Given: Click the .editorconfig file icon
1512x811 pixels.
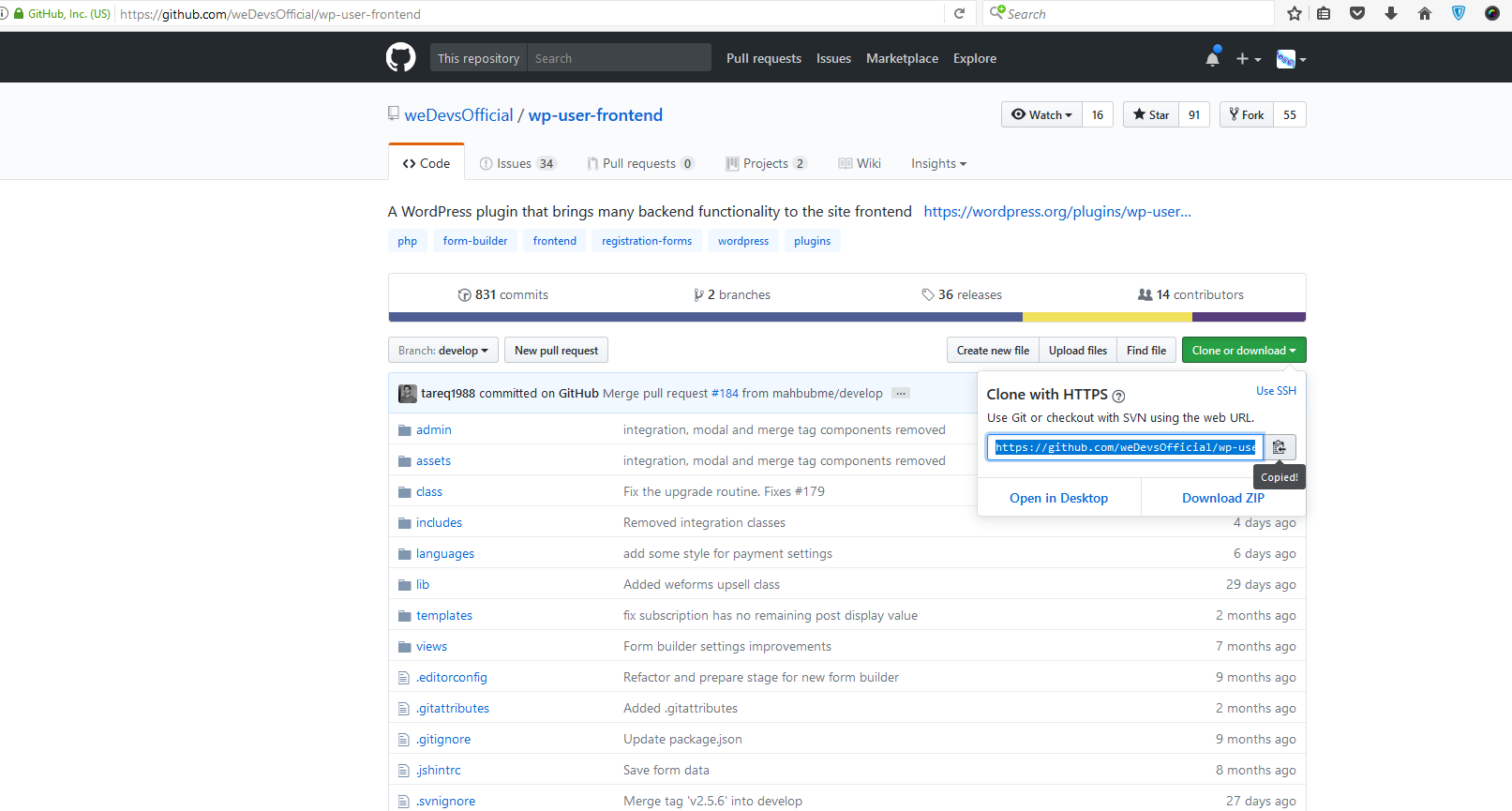Looking at the screenshot, I should pyautogui.click(x=404, y=678).
